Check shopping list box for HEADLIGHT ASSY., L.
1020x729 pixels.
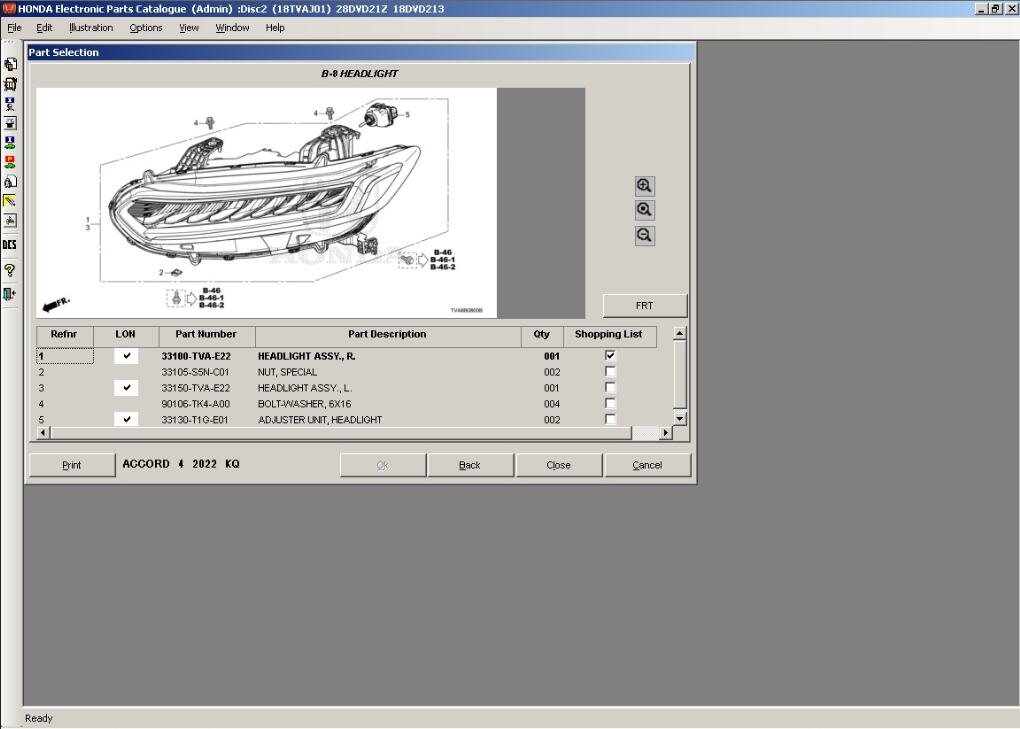pyautogui.click(x=610, y=388)
